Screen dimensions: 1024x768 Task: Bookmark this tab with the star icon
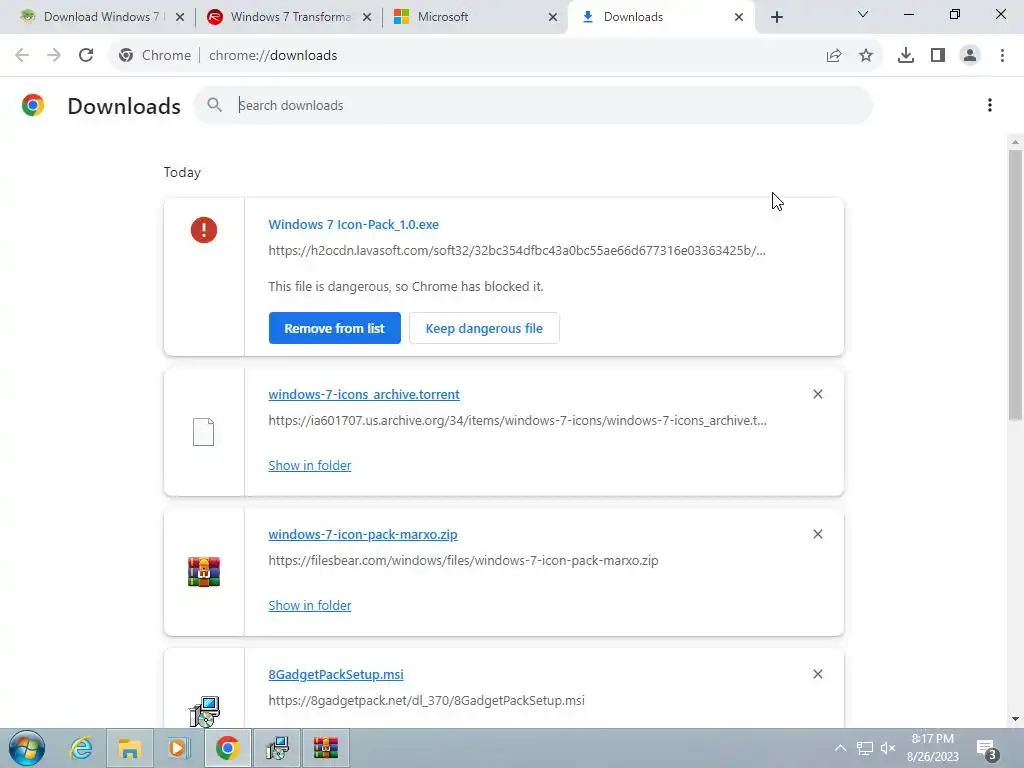point(866,56)
